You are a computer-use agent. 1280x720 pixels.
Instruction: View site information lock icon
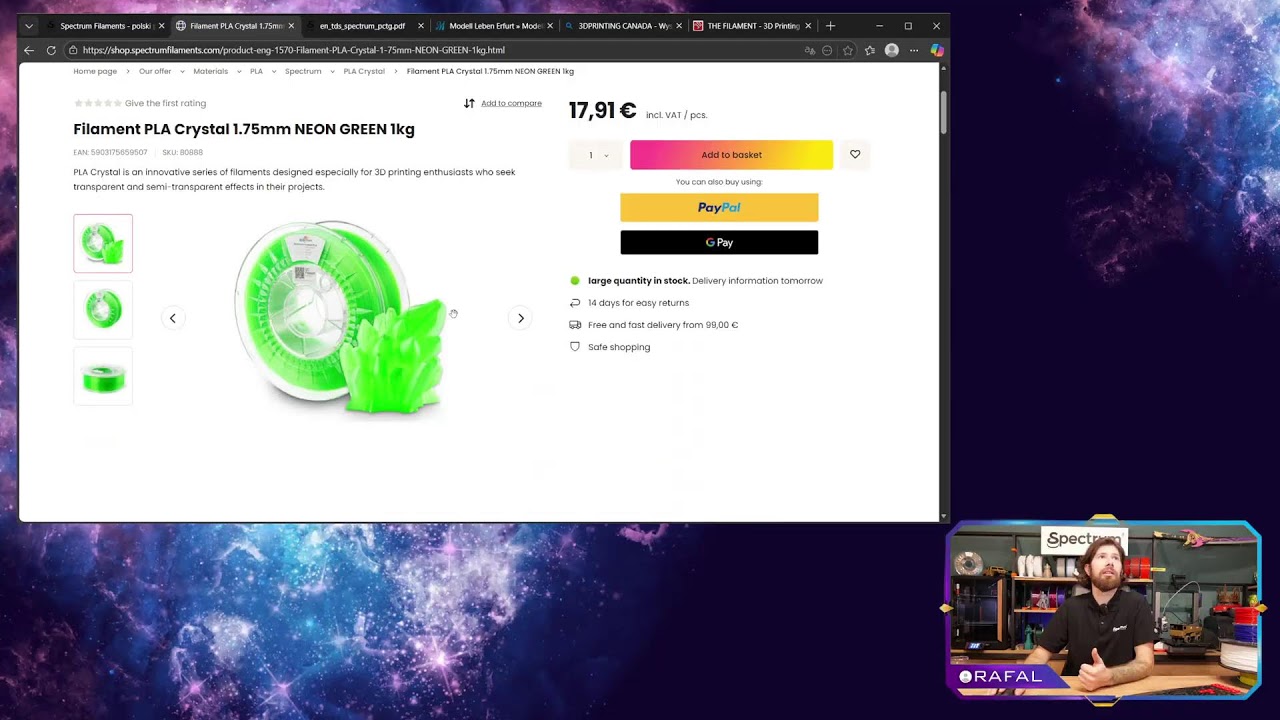click(73, 50)
